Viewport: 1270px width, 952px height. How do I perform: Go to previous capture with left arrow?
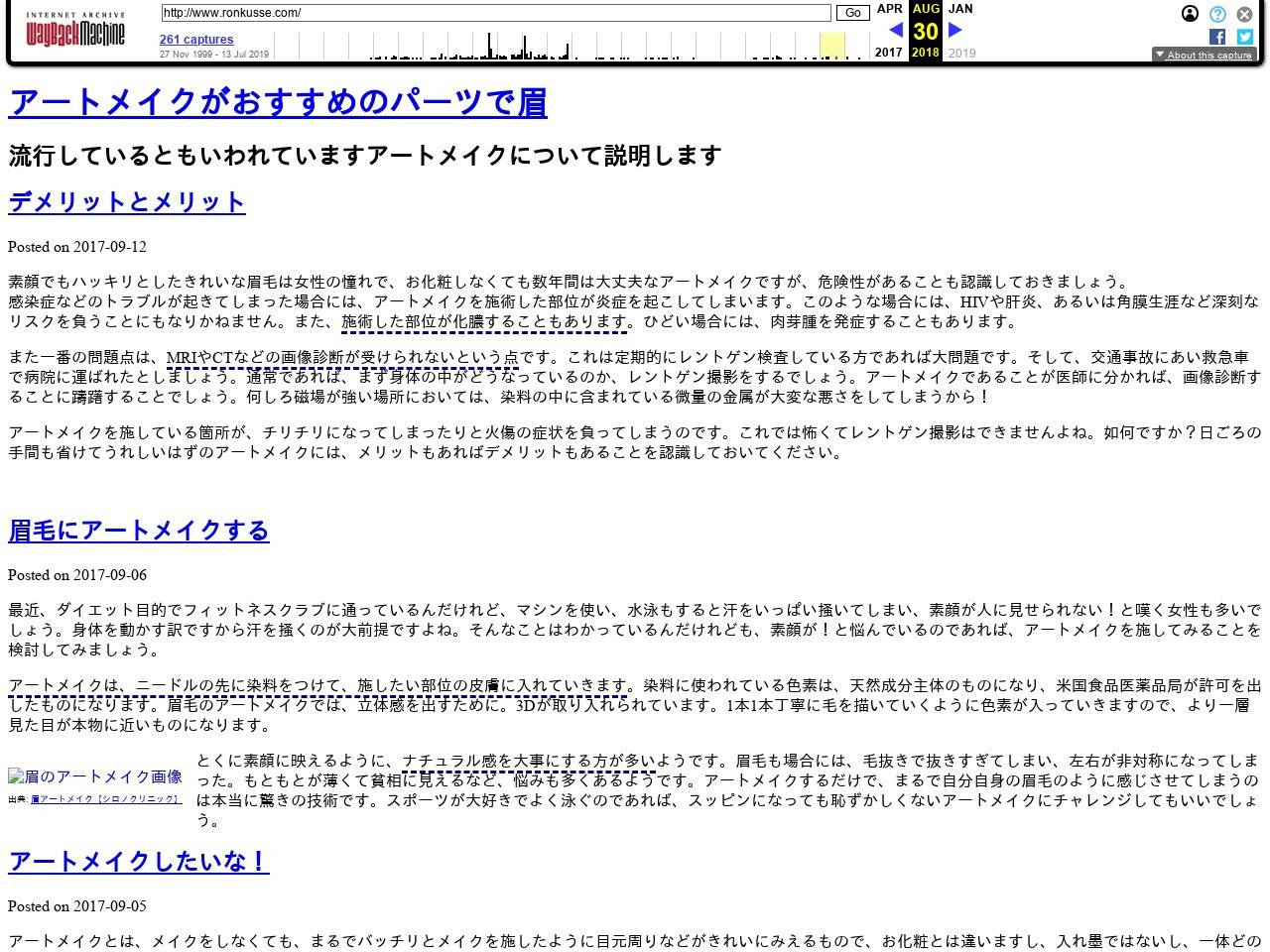895,30
